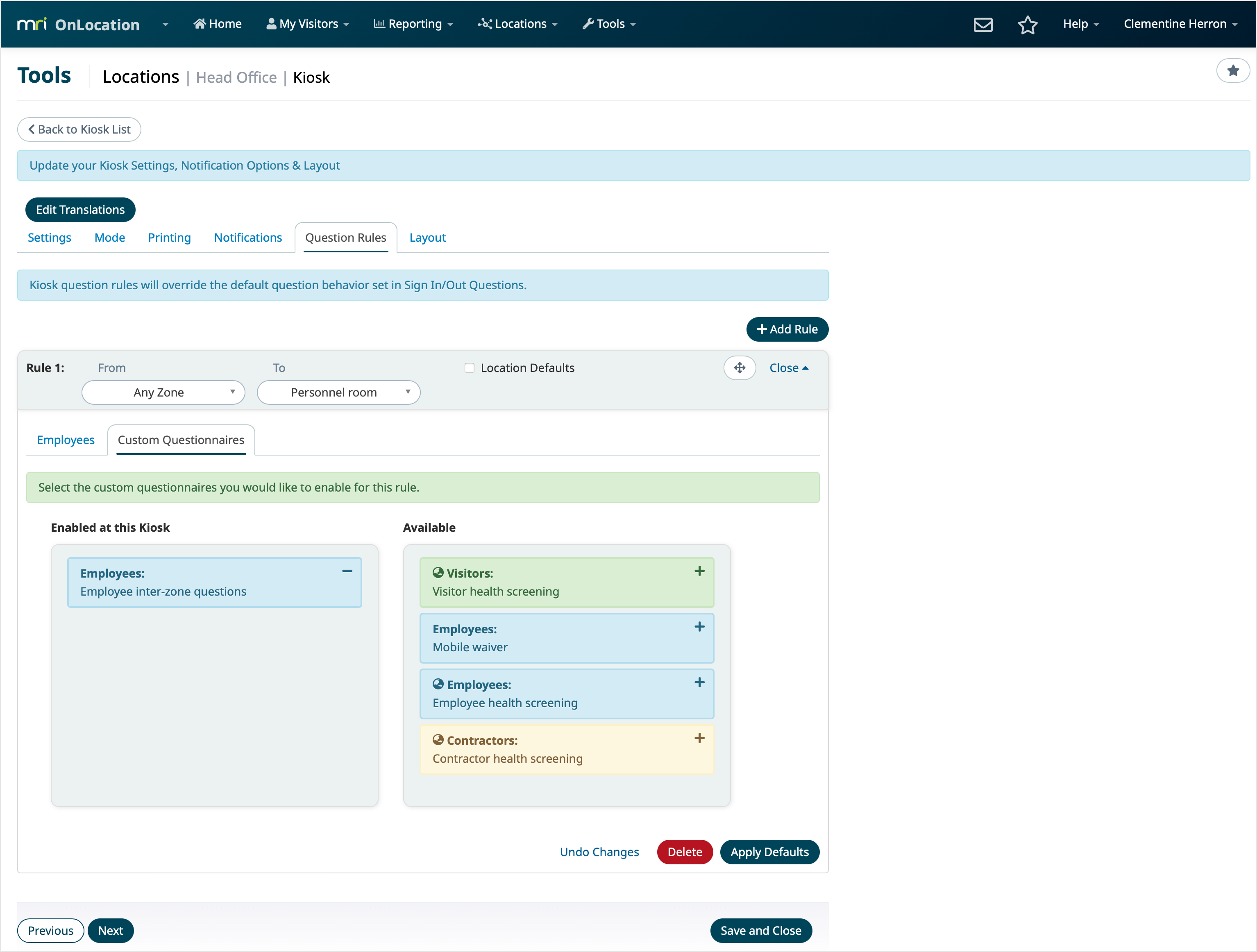Viewport: 1257px width, 952px height.
Task: Select the Contractor health screening card
Action: pyautogui.click(x=567, y=749)
